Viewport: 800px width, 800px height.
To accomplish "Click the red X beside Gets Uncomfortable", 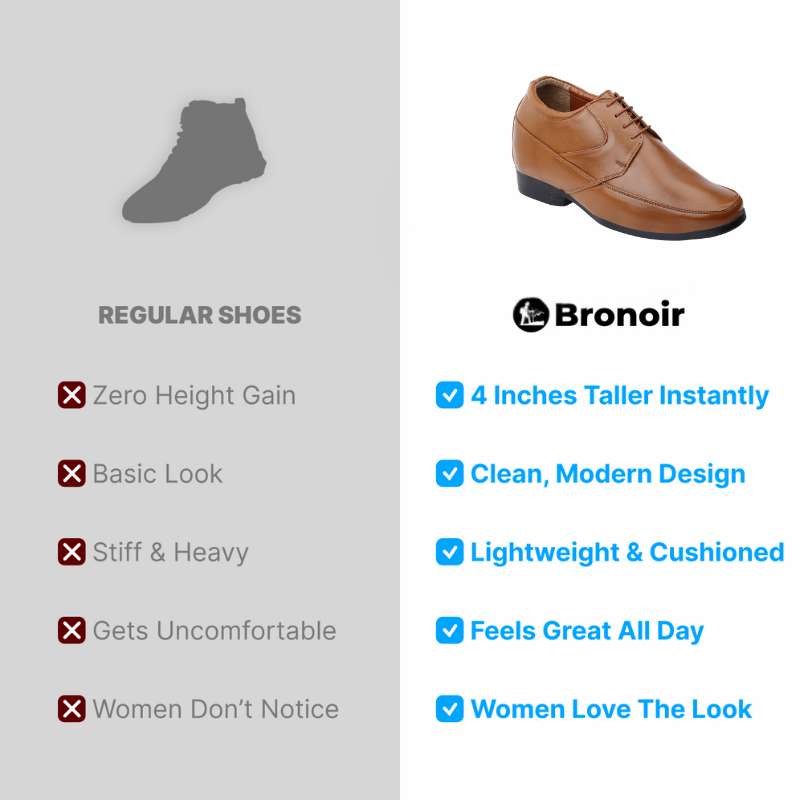I will (x=71, y=631).
